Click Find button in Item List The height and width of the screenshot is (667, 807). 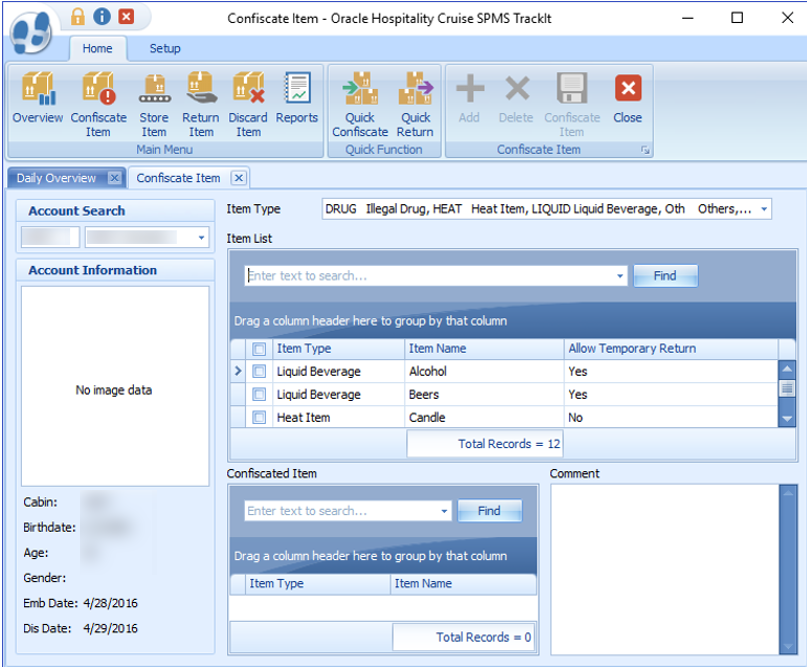click(665, 276)
